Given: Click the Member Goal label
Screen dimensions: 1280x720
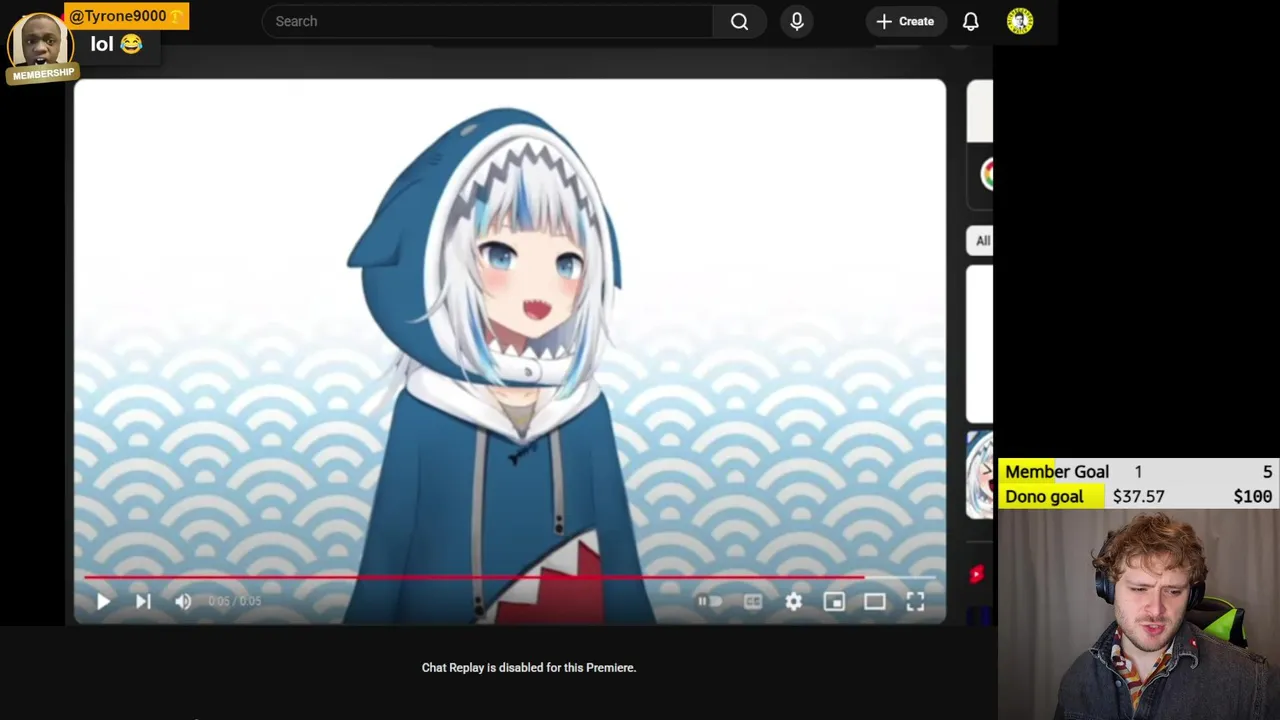Looking at the screenshot, I should (1057, 472).
